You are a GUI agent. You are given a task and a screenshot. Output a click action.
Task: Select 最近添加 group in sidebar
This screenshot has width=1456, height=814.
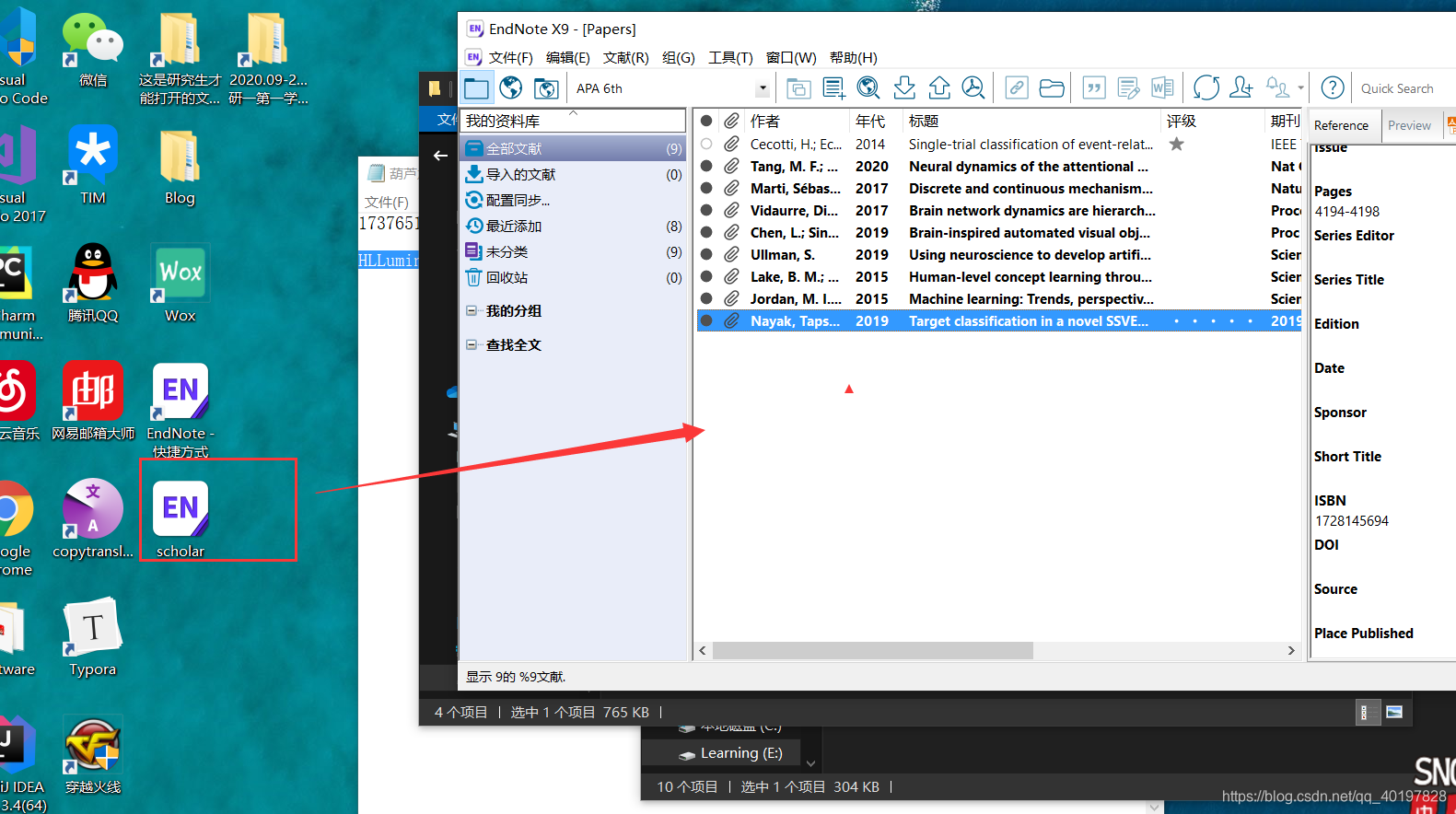point(573,226)
